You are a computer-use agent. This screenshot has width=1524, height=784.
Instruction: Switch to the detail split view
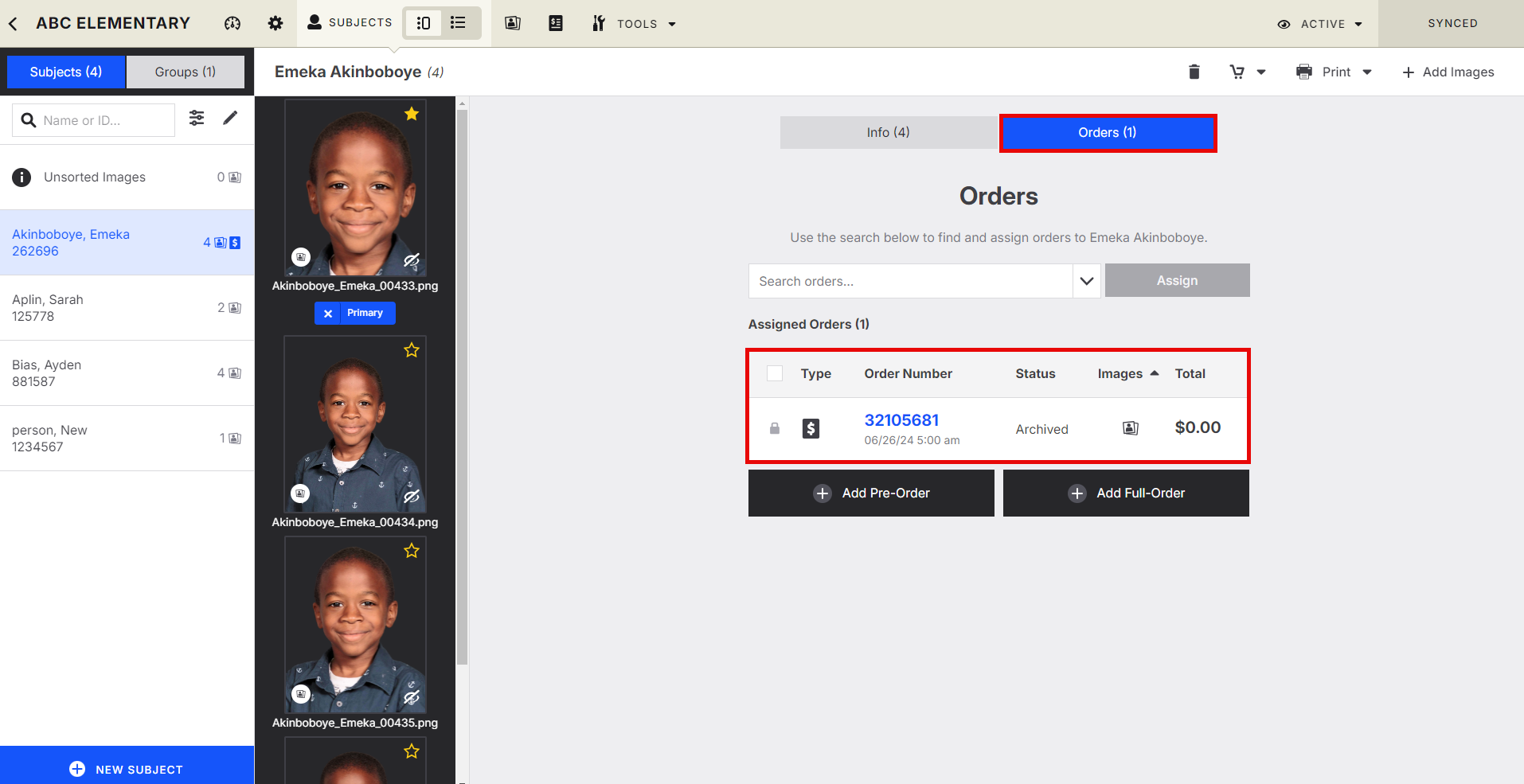pos(424,23)
